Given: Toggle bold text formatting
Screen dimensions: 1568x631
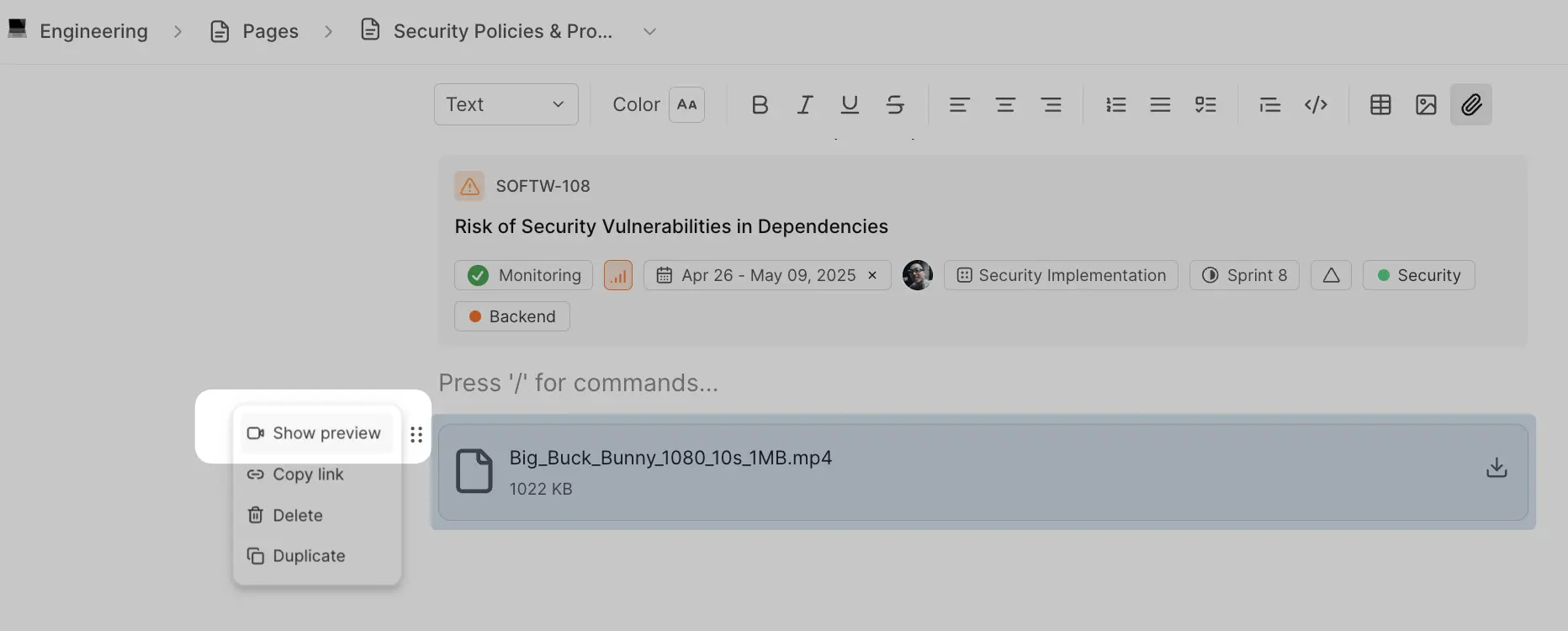Looking at the screenshot, I should click(760, 104).
